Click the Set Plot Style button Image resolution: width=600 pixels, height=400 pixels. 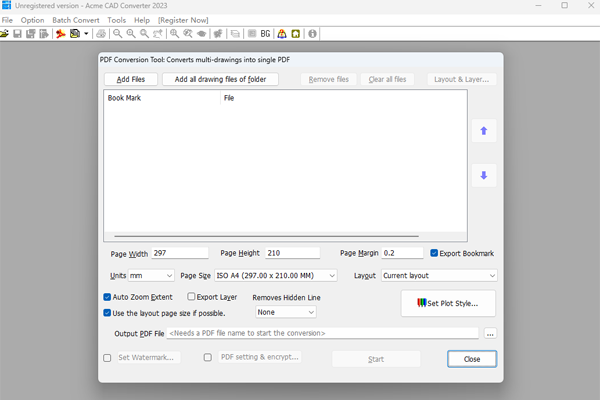coord(448,303)
